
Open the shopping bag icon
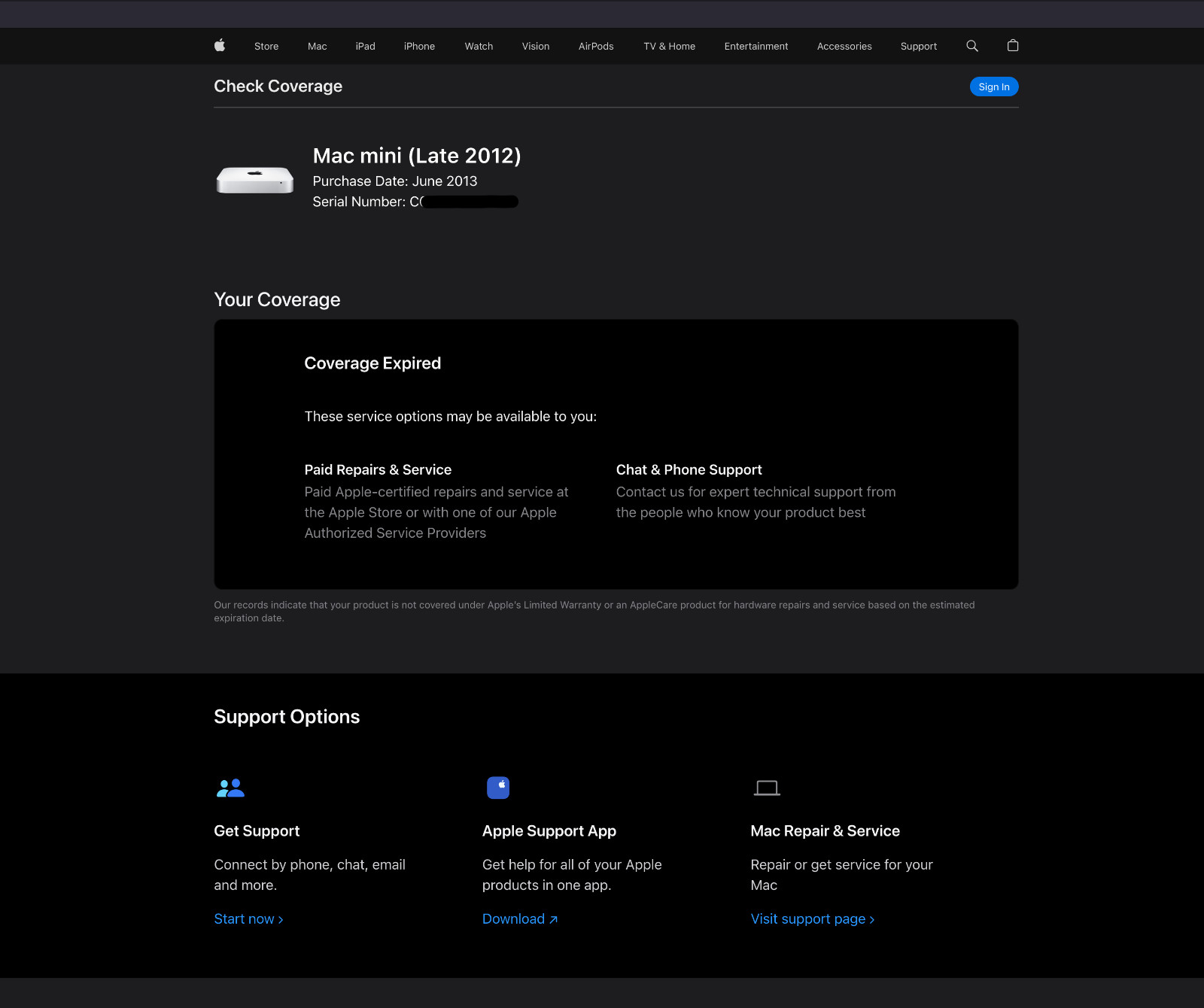tap(1013, 46)
